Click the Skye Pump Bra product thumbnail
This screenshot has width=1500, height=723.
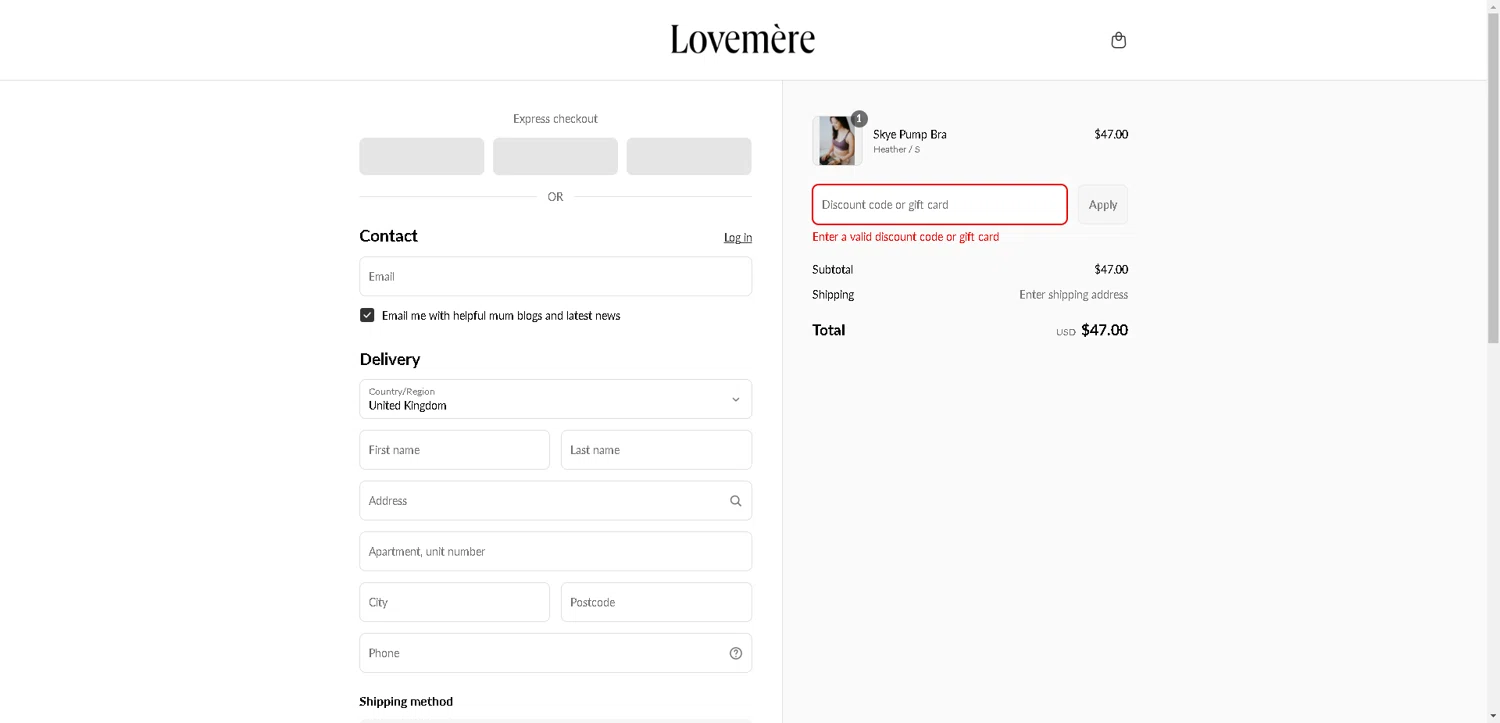click(837, 140)
